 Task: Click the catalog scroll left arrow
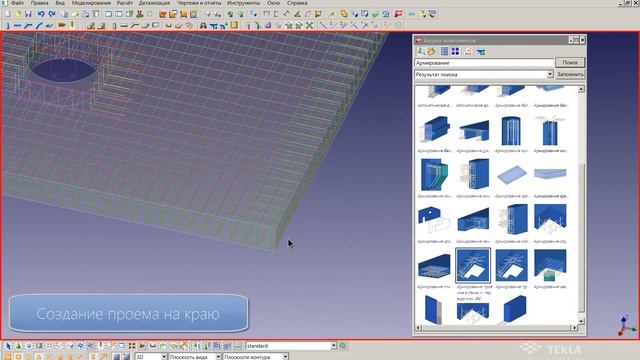[418, 328]
